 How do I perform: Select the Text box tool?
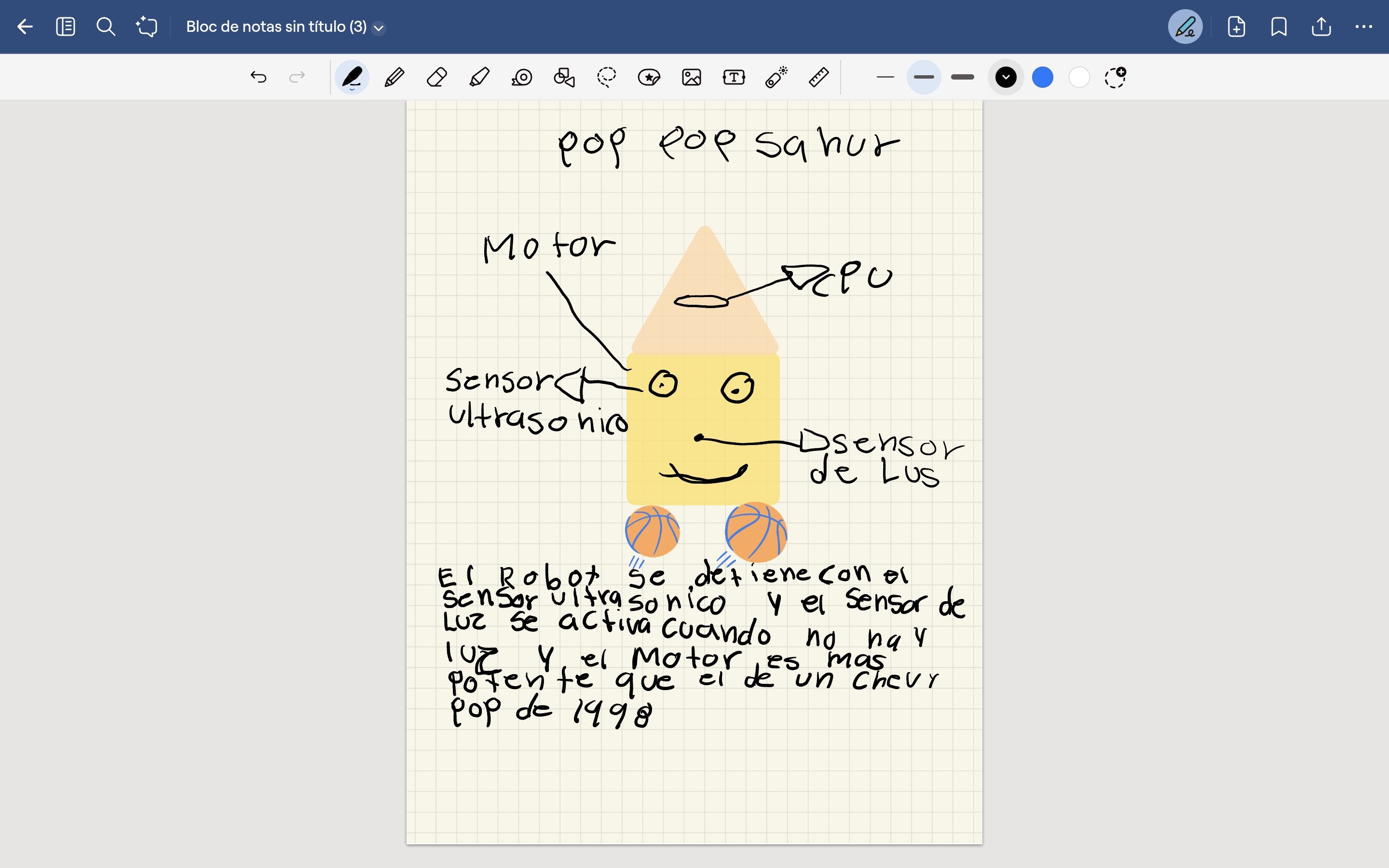tap(734, 77)
